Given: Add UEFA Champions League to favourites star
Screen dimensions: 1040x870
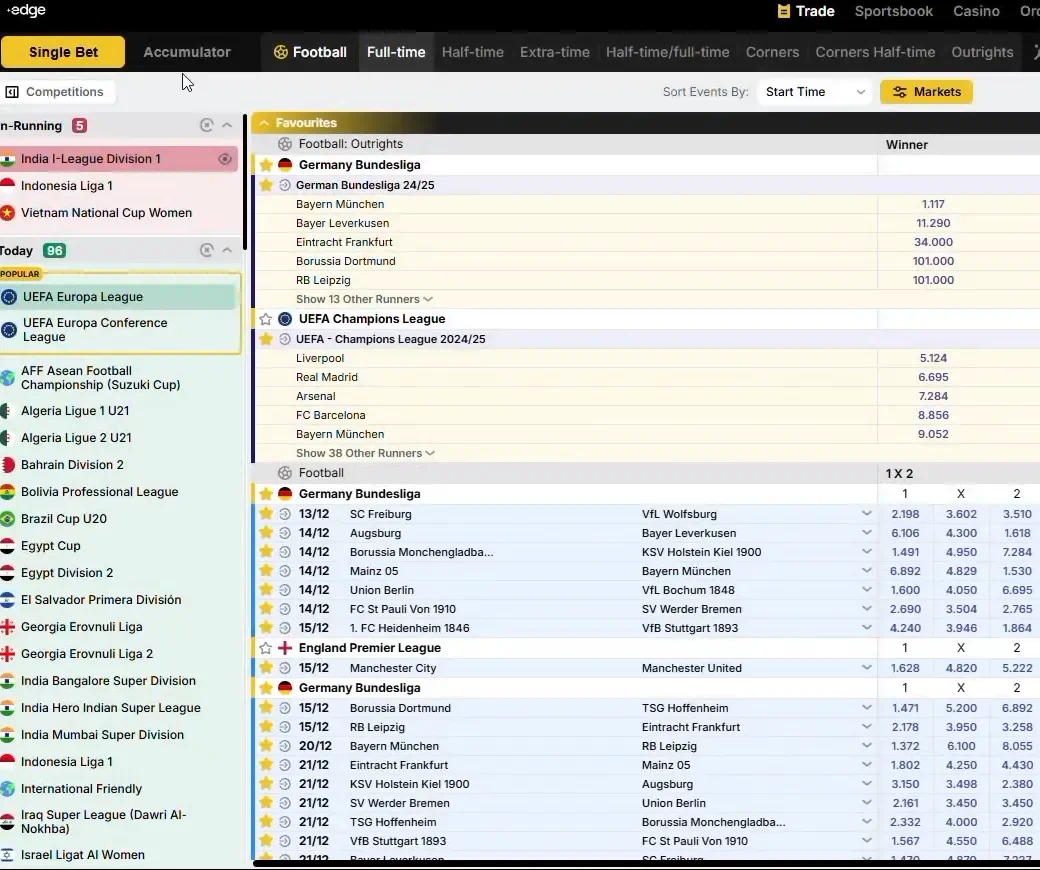Looking at the screenshot, I should (x=266, y=319).
